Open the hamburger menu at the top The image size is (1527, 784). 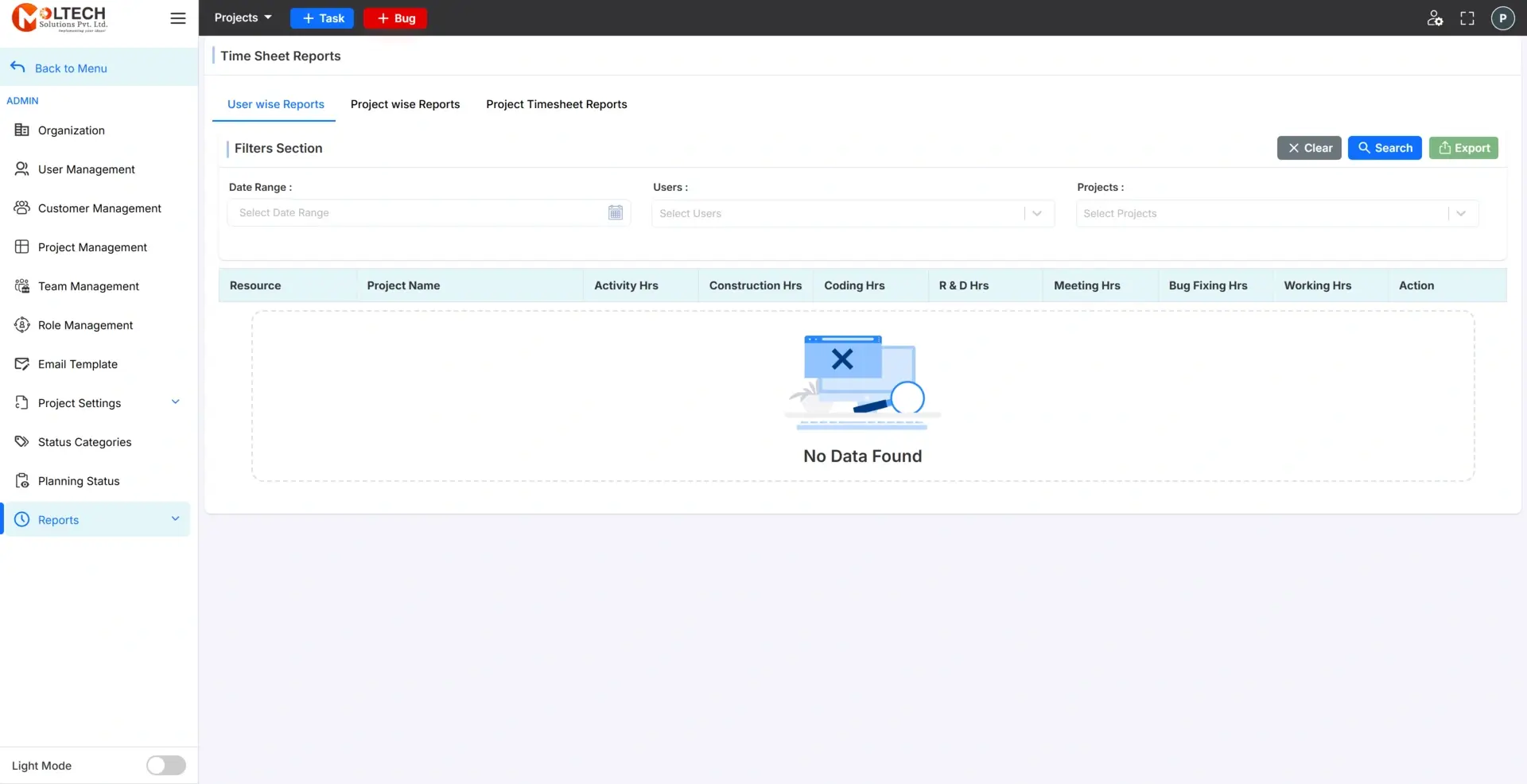177,17
